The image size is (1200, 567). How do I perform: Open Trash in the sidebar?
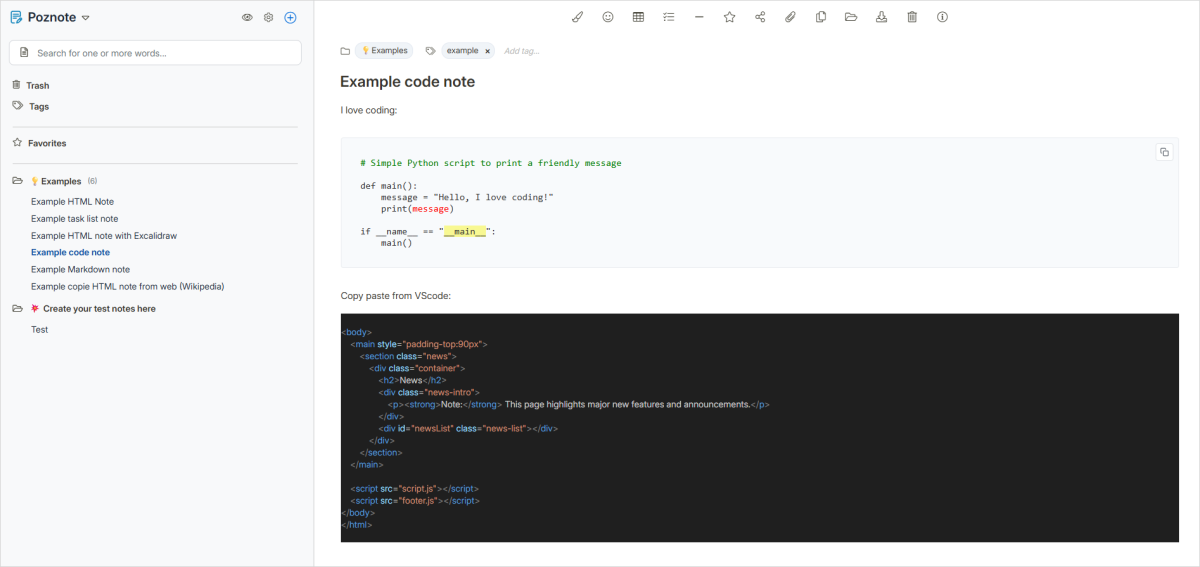(38, 86)
